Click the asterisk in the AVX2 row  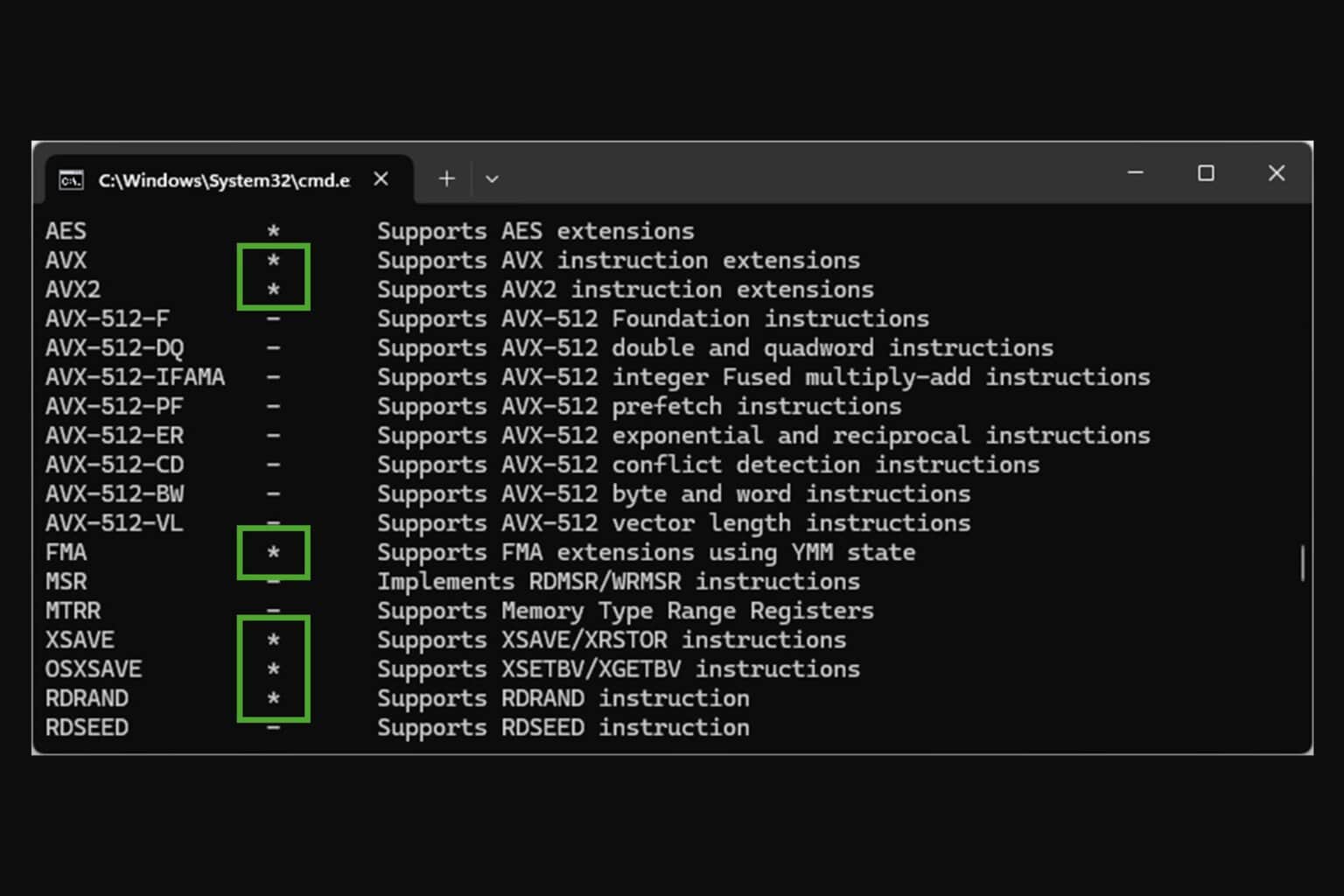[273, 290]
